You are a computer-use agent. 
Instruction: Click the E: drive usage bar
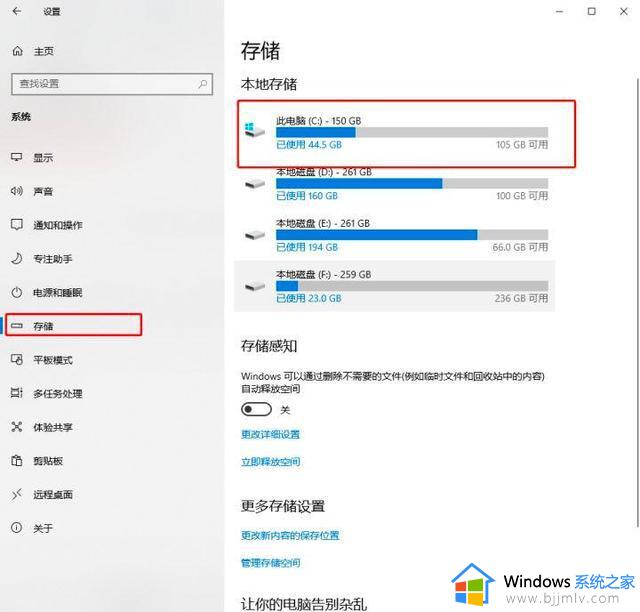(x=412, y=234)
